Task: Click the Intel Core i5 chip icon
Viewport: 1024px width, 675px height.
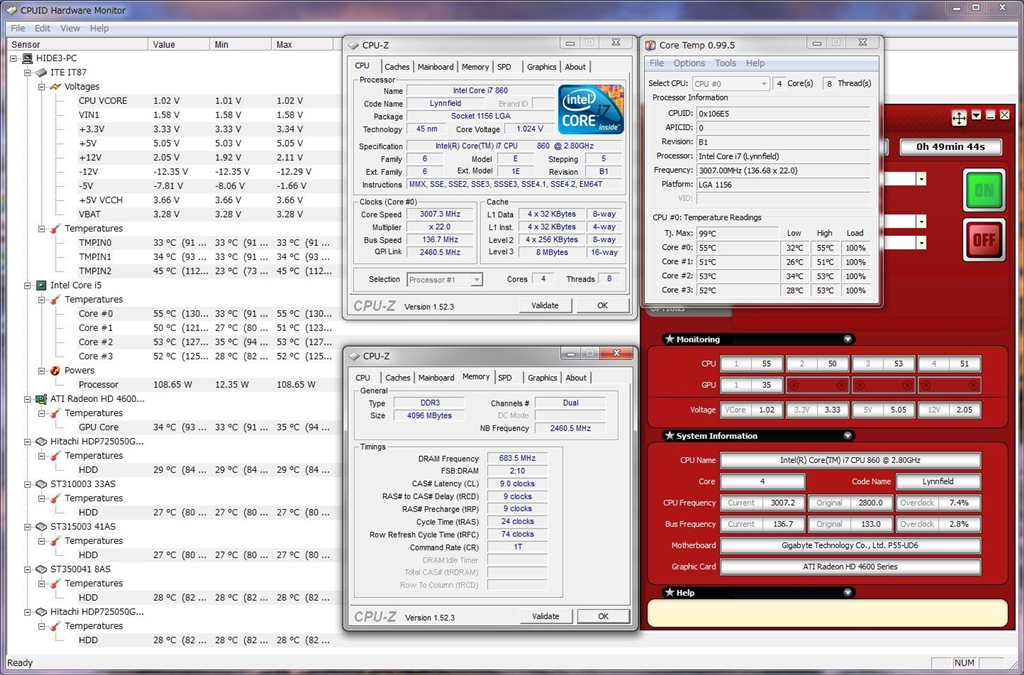Action: pos(41,285)
